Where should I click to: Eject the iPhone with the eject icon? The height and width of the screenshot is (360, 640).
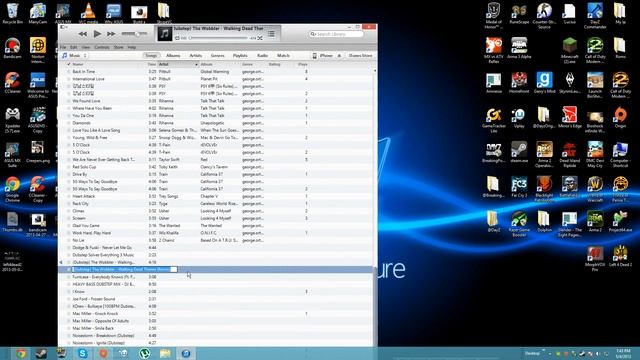(x=339, y=56)
